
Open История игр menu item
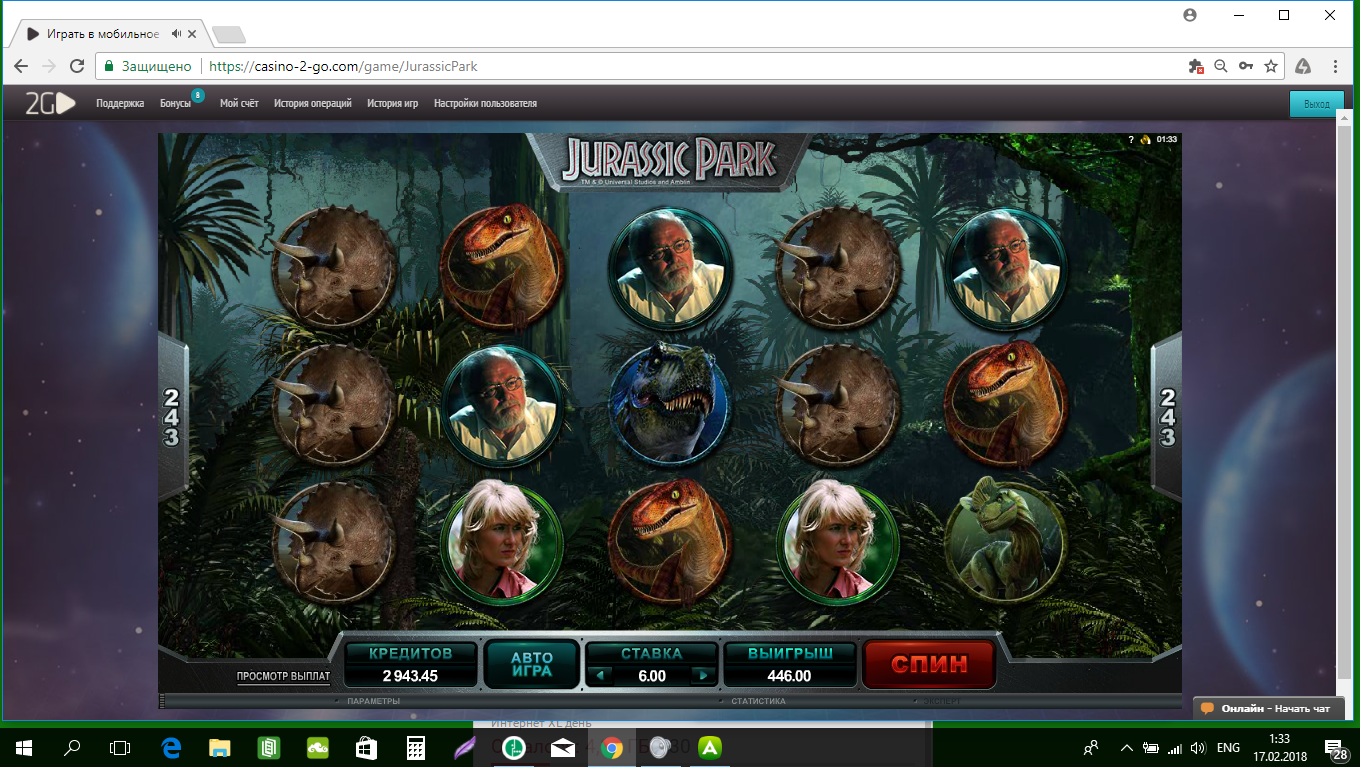point(392,103)
